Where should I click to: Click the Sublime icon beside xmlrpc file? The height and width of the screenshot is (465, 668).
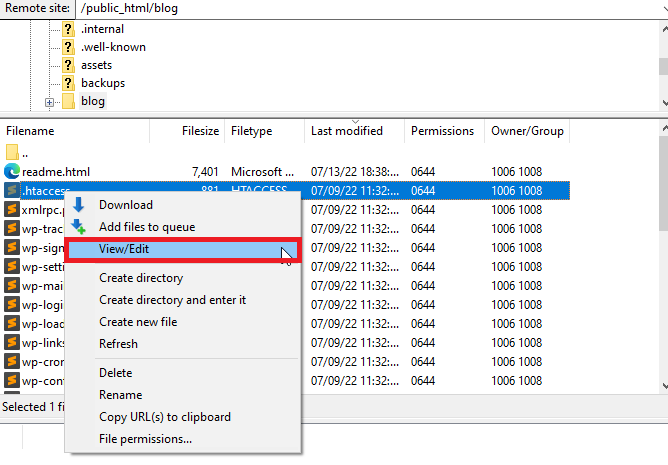(12, 210)
